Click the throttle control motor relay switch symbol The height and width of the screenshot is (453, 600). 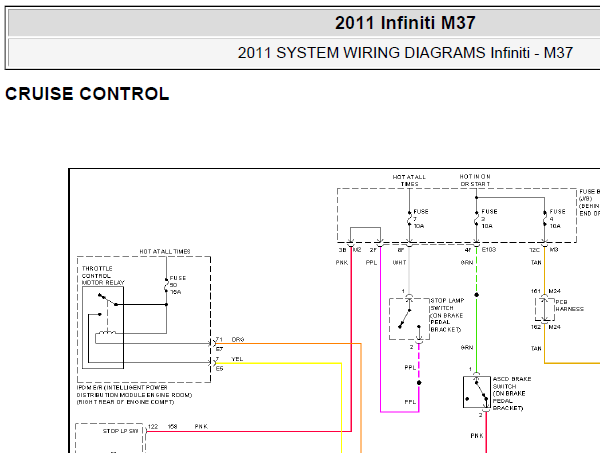103,328
